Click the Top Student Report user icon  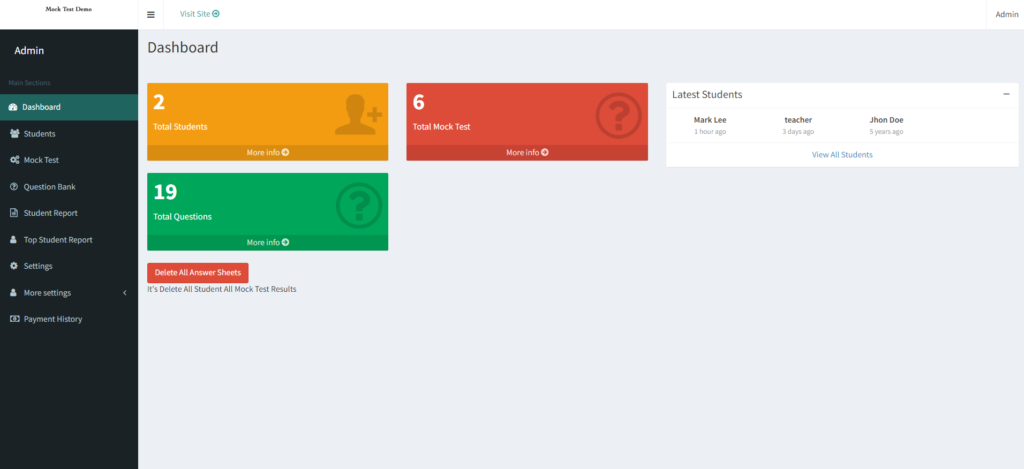click(13, 240)
